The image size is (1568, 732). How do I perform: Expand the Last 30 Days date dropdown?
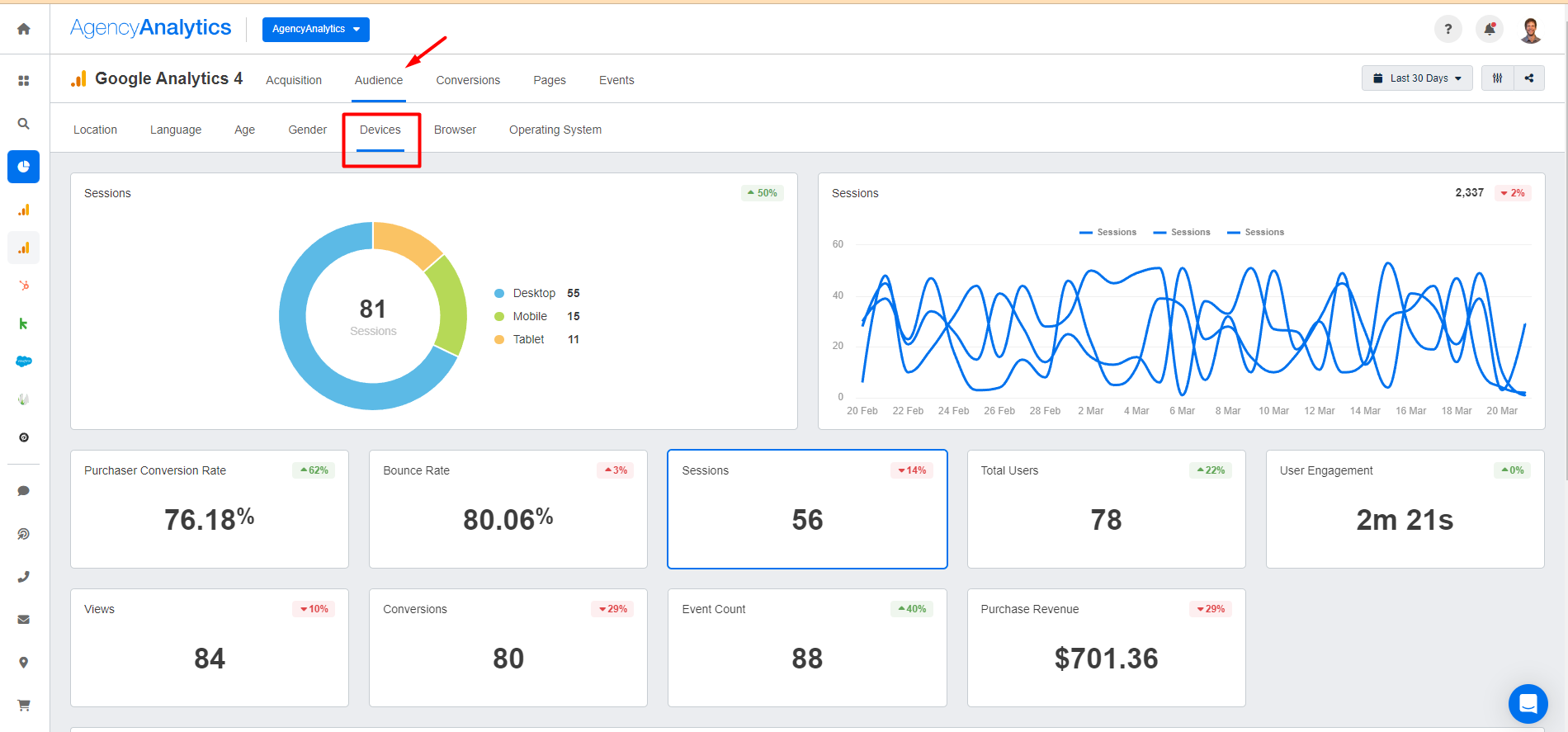click(1417, 78)
